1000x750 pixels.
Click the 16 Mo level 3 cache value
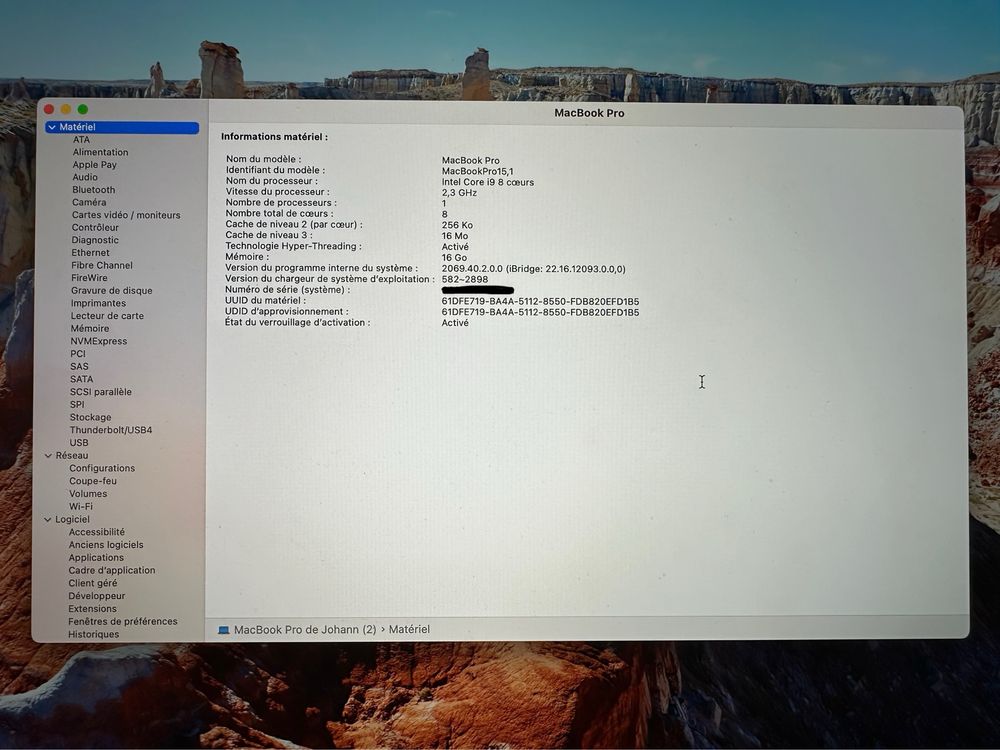pyautogui.click(x=455, y=237)
